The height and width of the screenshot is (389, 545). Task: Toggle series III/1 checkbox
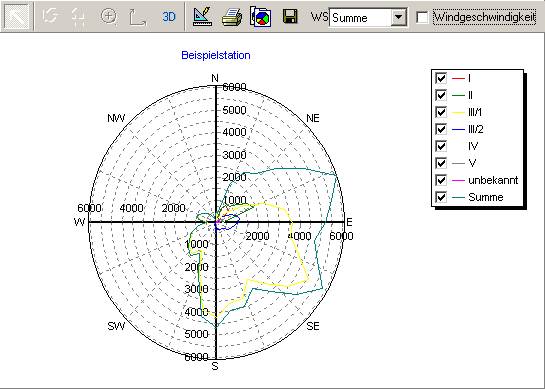pos(441,112)
